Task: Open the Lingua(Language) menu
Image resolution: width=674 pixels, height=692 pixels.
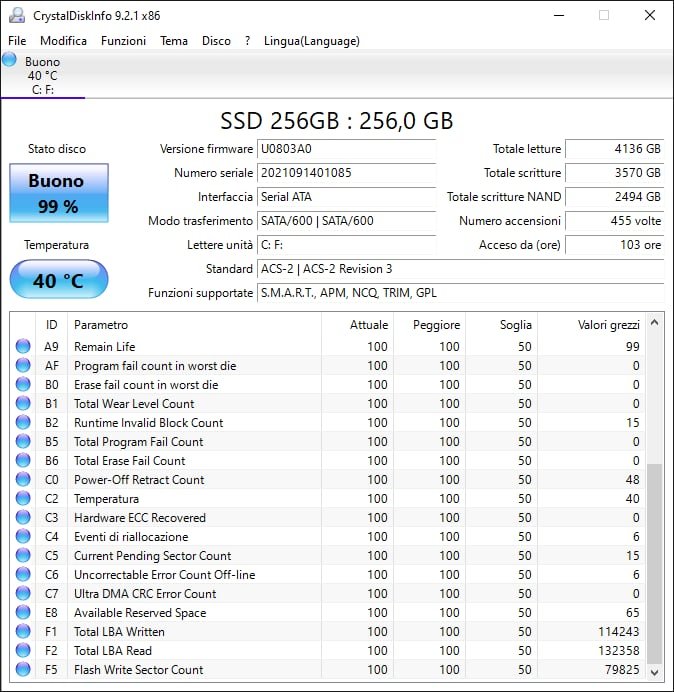Action: pyautogui.click(x=311, y=41)
